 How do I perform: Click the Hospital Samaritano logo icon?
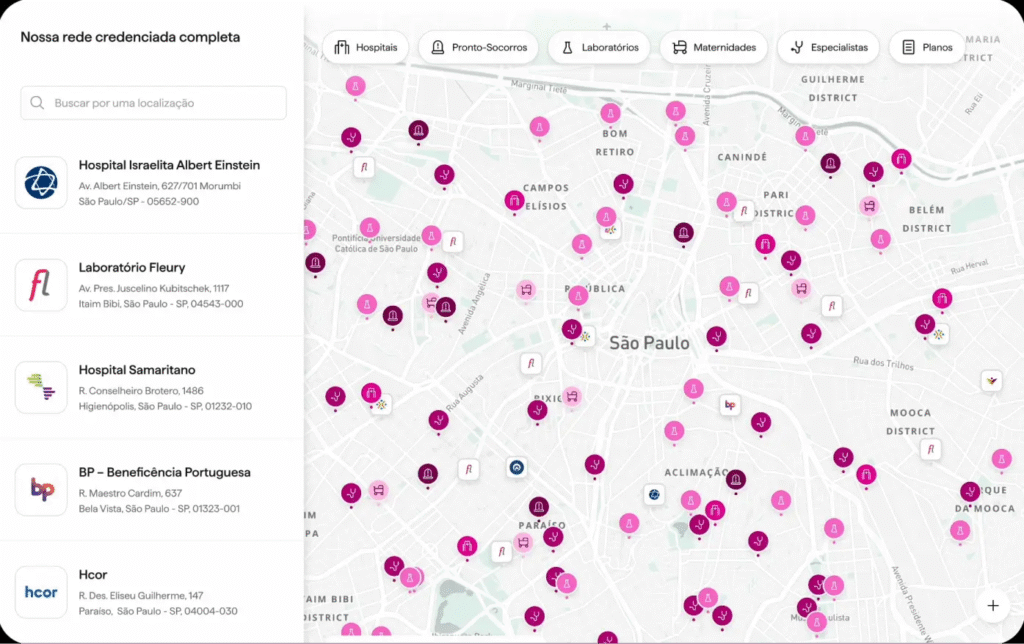(x=41, y=387)
